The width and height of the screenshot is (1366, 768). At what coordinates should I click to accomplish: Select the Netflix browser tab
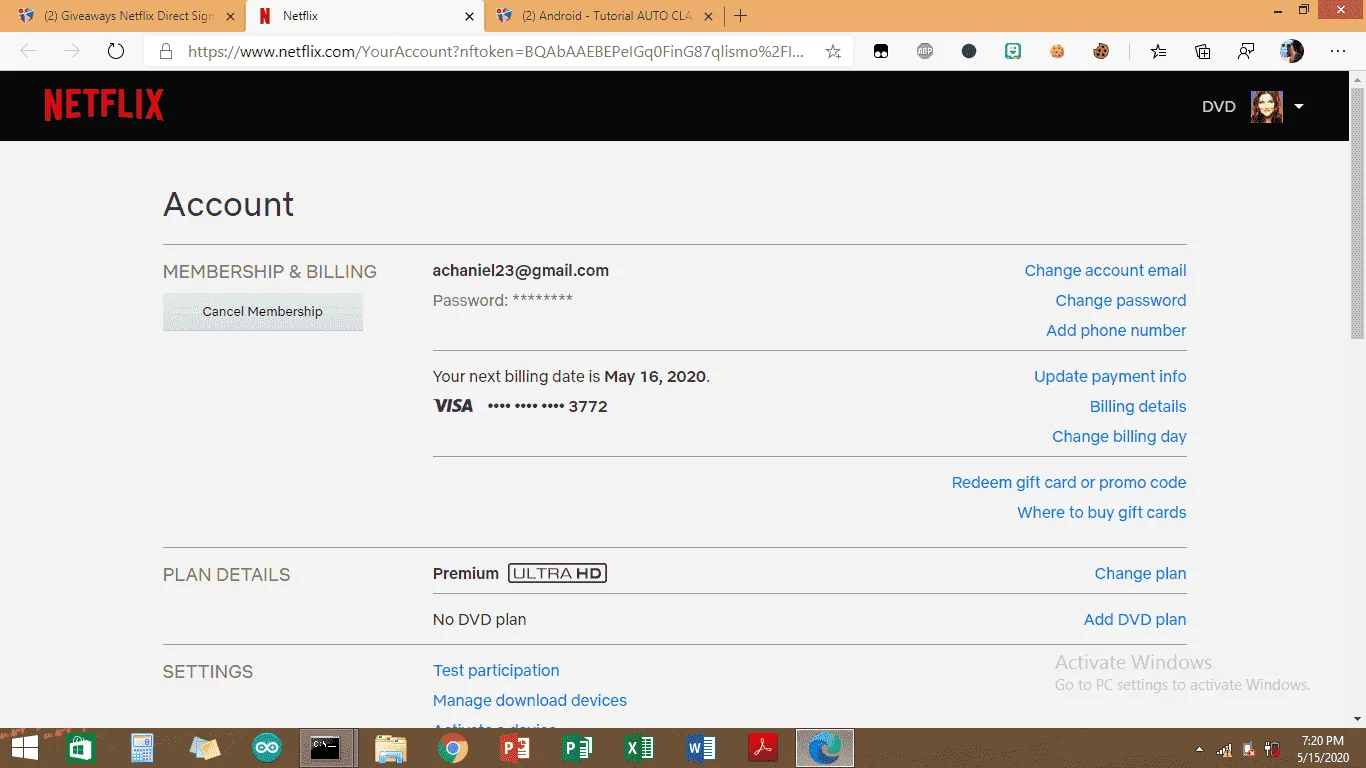pyautogui.click(x=364, y=16)
